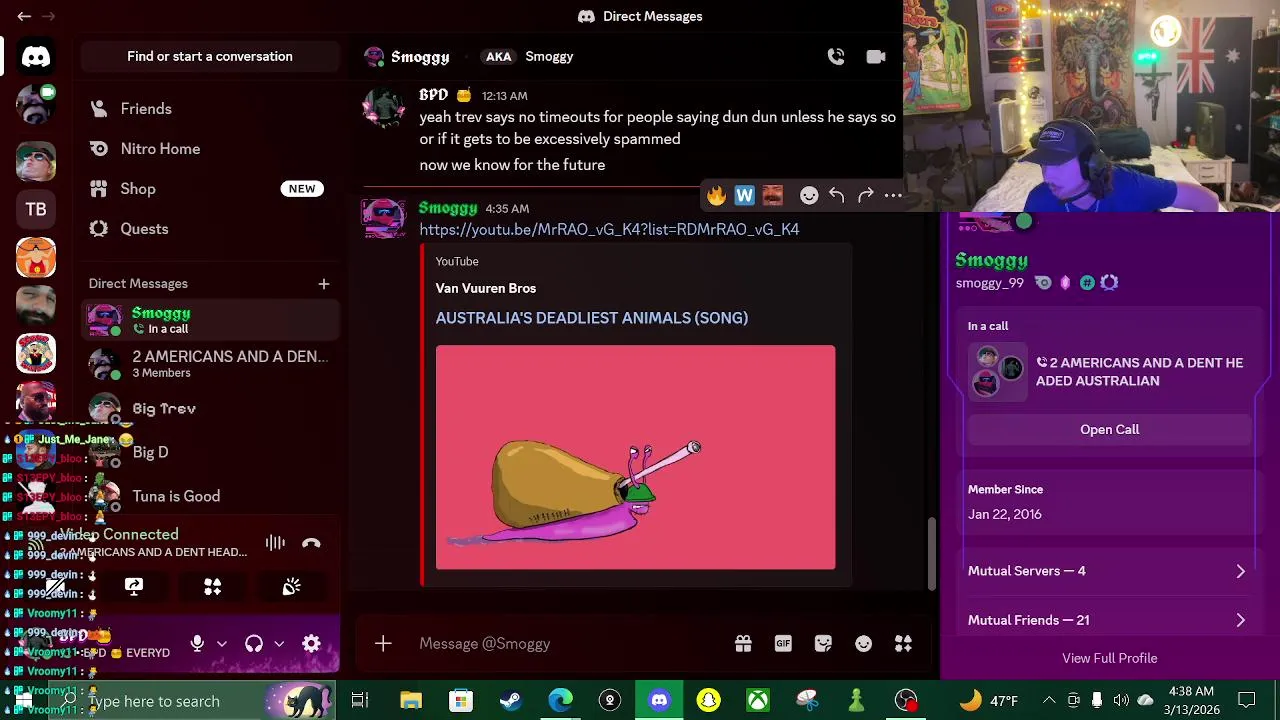Mute the microphone
Image resolution: width=1280 pixels, height=720 pixels.
click(x=197, y=644)
